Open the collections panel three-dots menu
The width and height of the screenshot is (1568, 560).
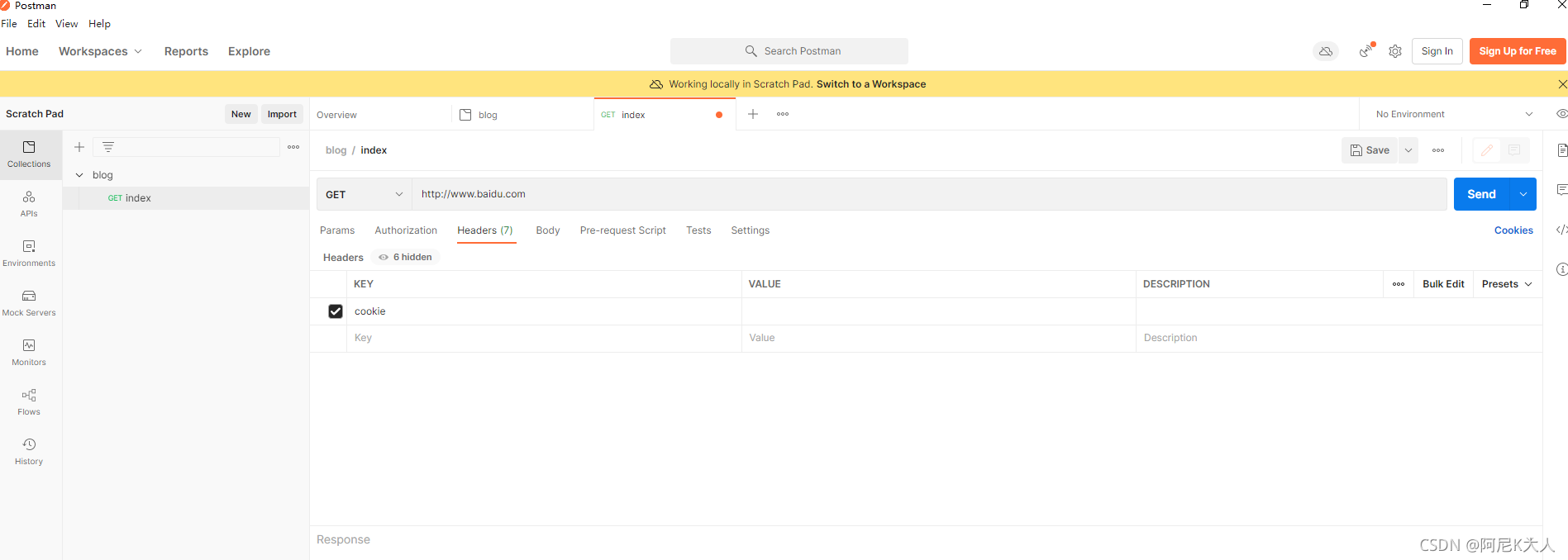point(293,147)
